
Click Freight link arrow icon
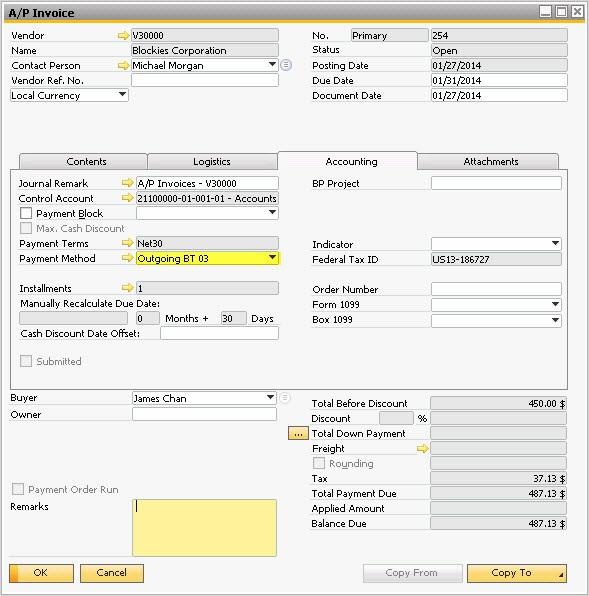coord(423,449)
